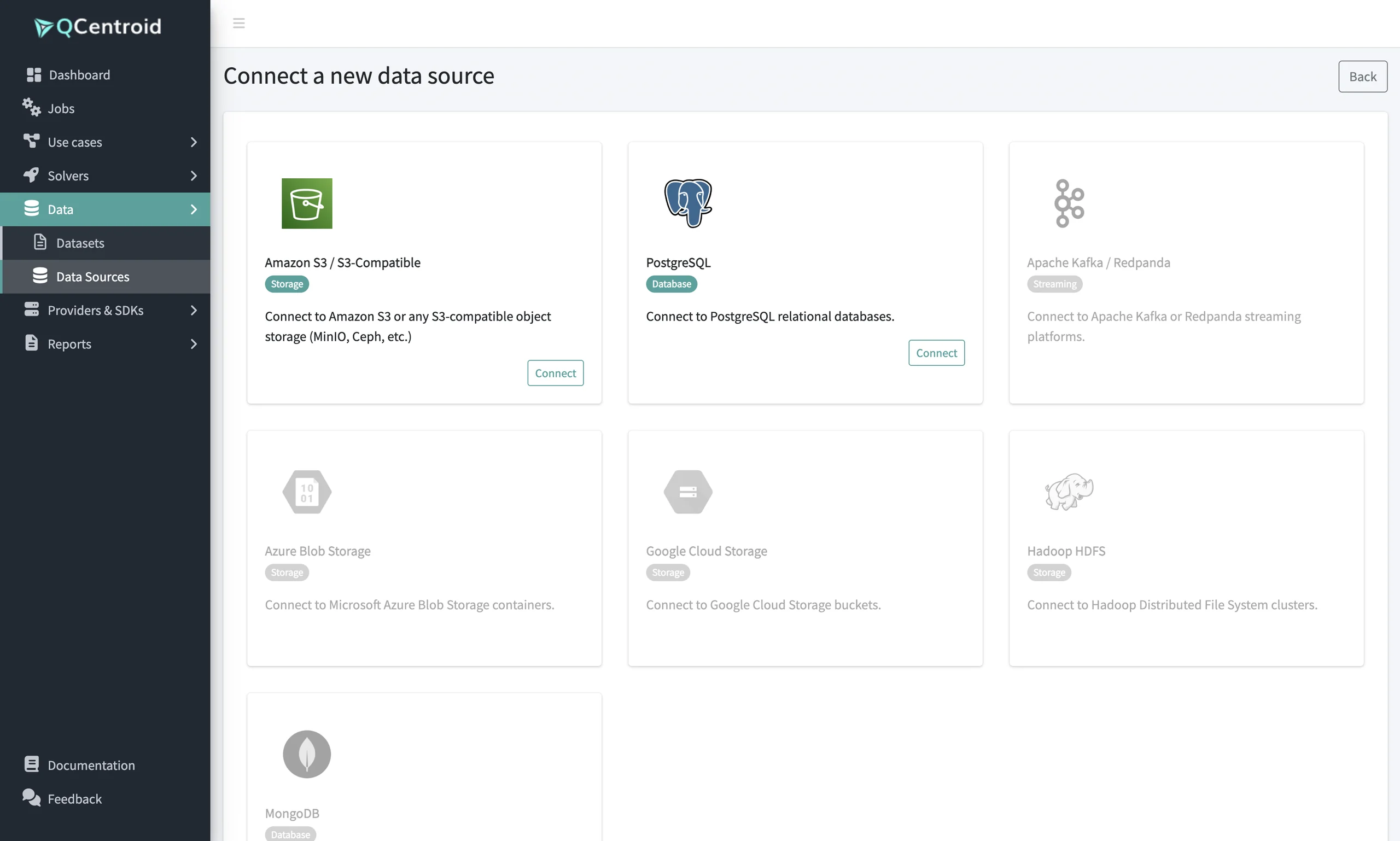Image resolution: width=1400 pixels, height=841 pixels.
Task: Expand the Providers & SDKs chevron
Action: point(194,310)
